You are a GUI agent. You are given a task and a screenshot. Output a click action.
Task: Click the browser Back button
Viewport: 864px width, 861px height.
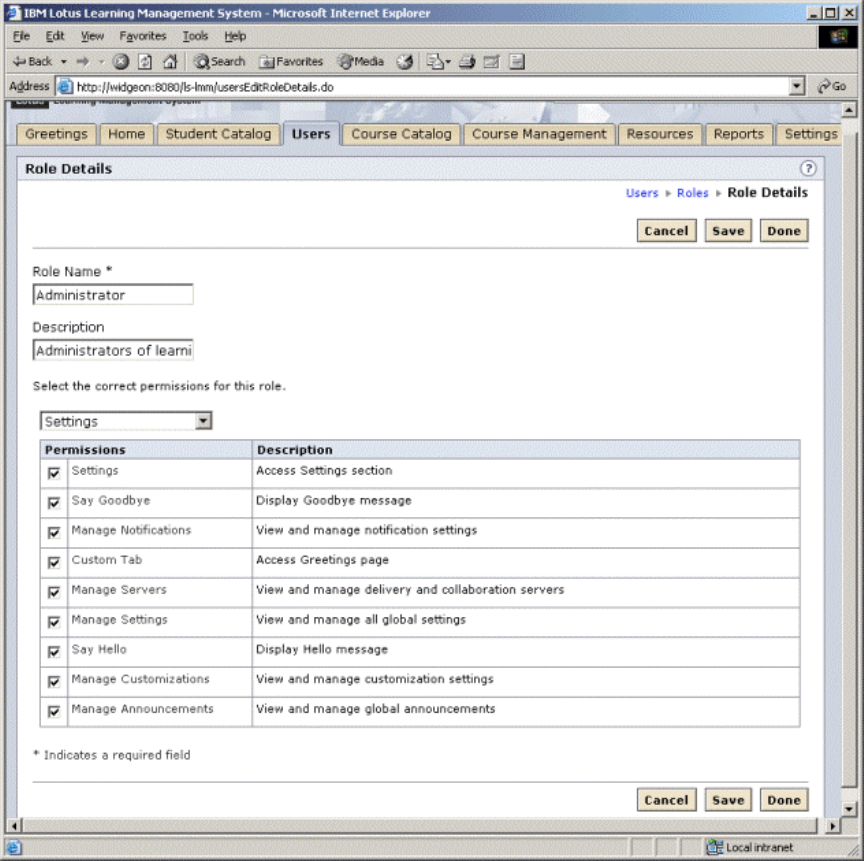click(32, 61)
